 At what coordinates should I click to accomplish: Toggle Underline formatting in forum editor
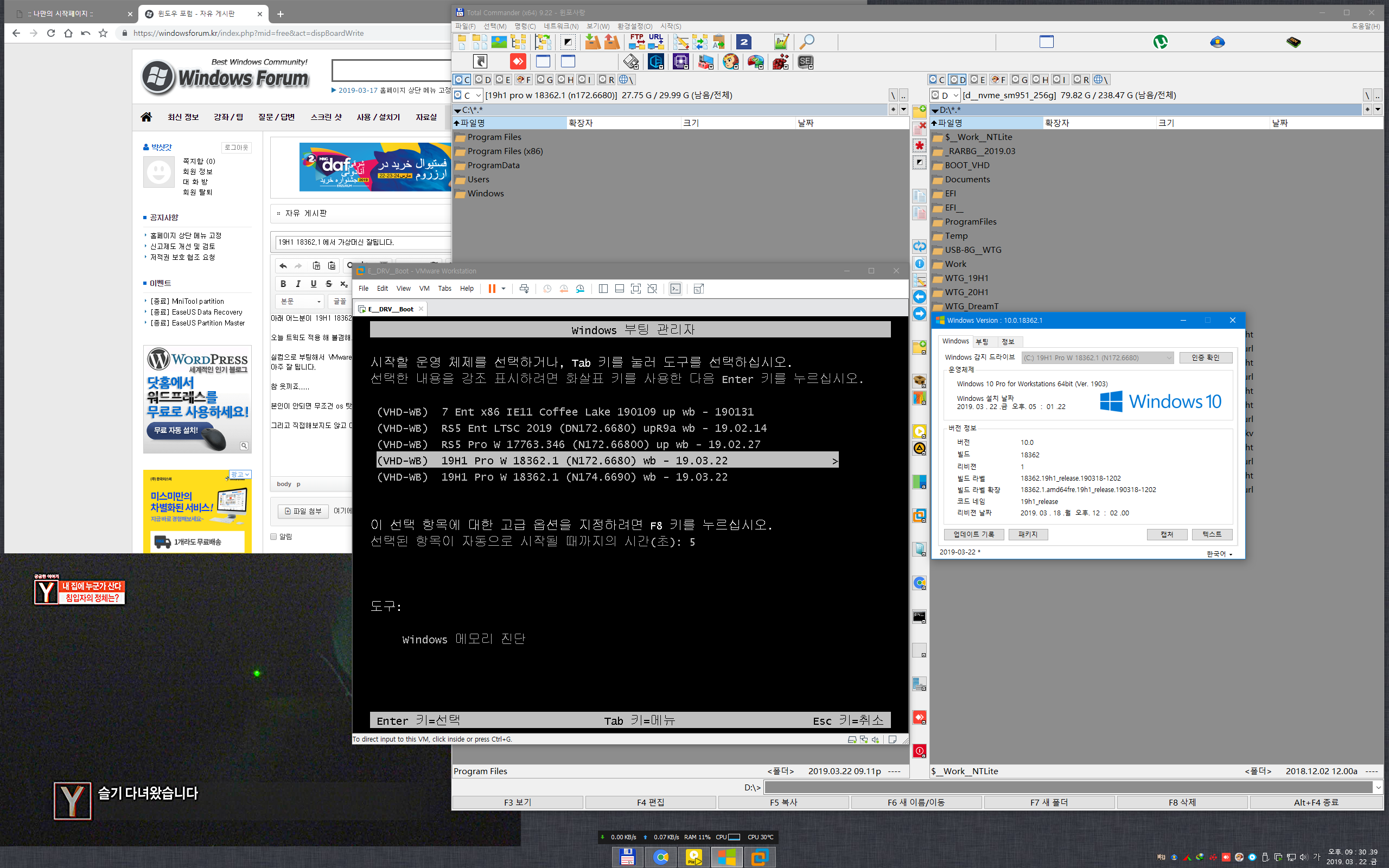point(314,284)
